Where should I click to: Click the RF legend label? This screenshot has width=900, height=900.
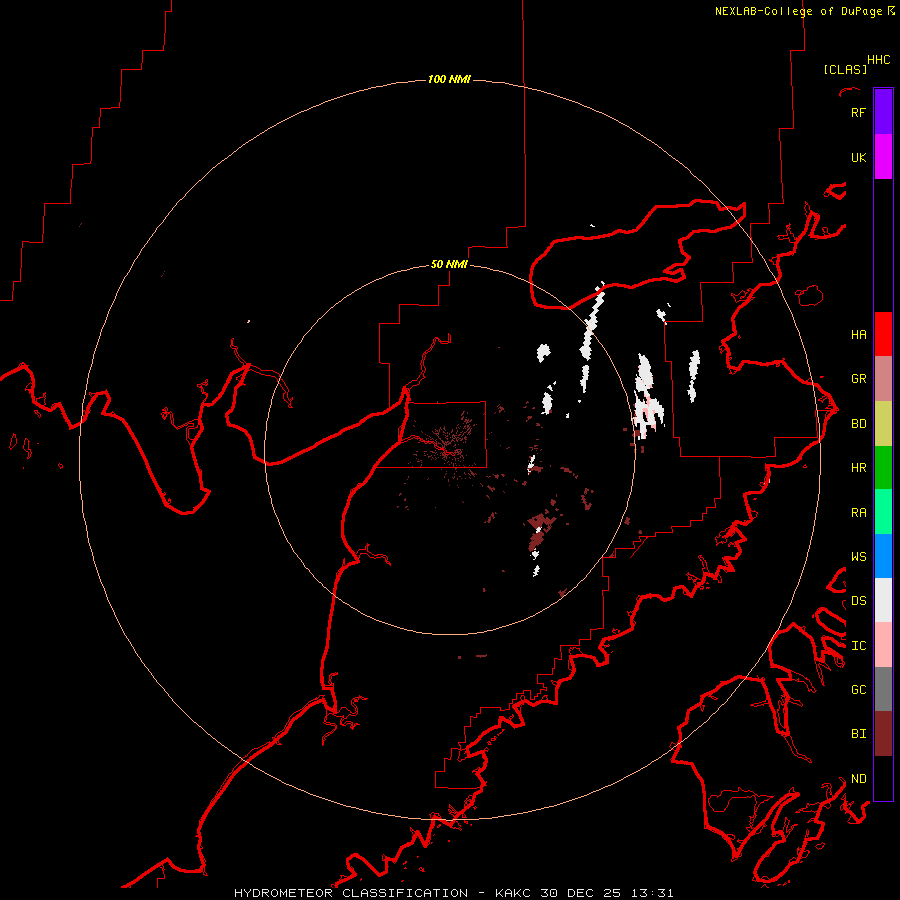(858, 112)
